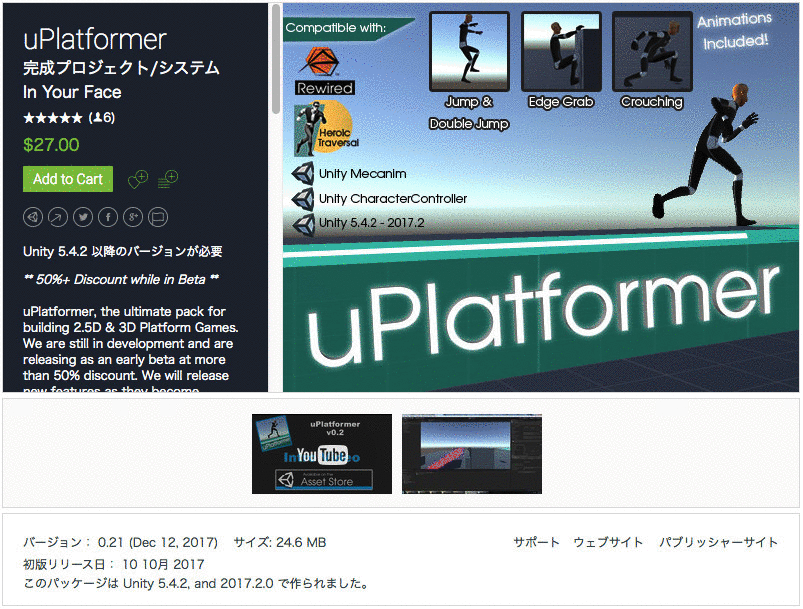Open the サポート link
The image size is (803, 609).
click(537, 542)
